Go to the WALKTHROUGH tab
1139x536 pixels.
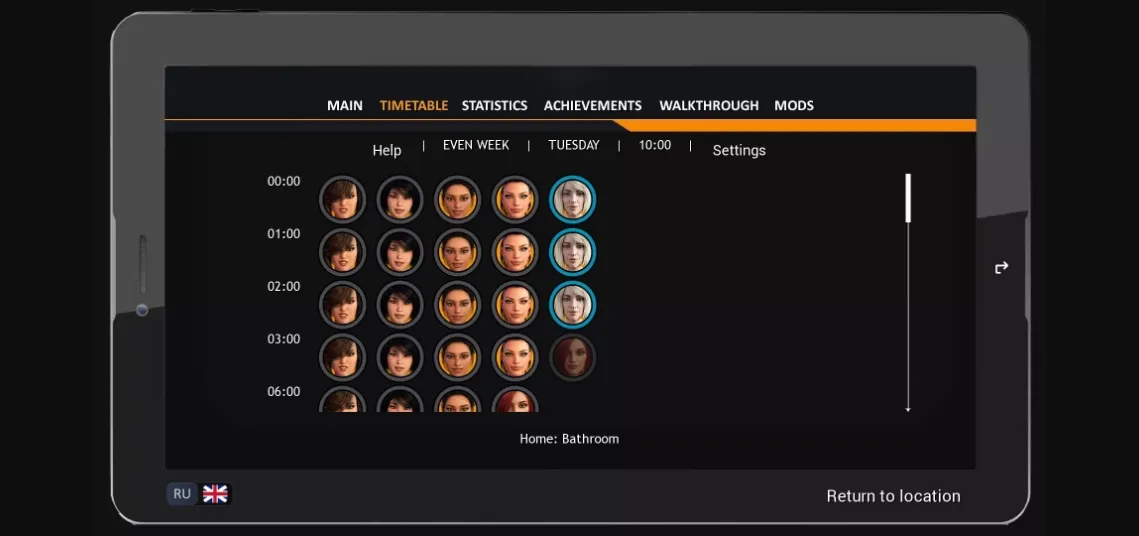708,105
